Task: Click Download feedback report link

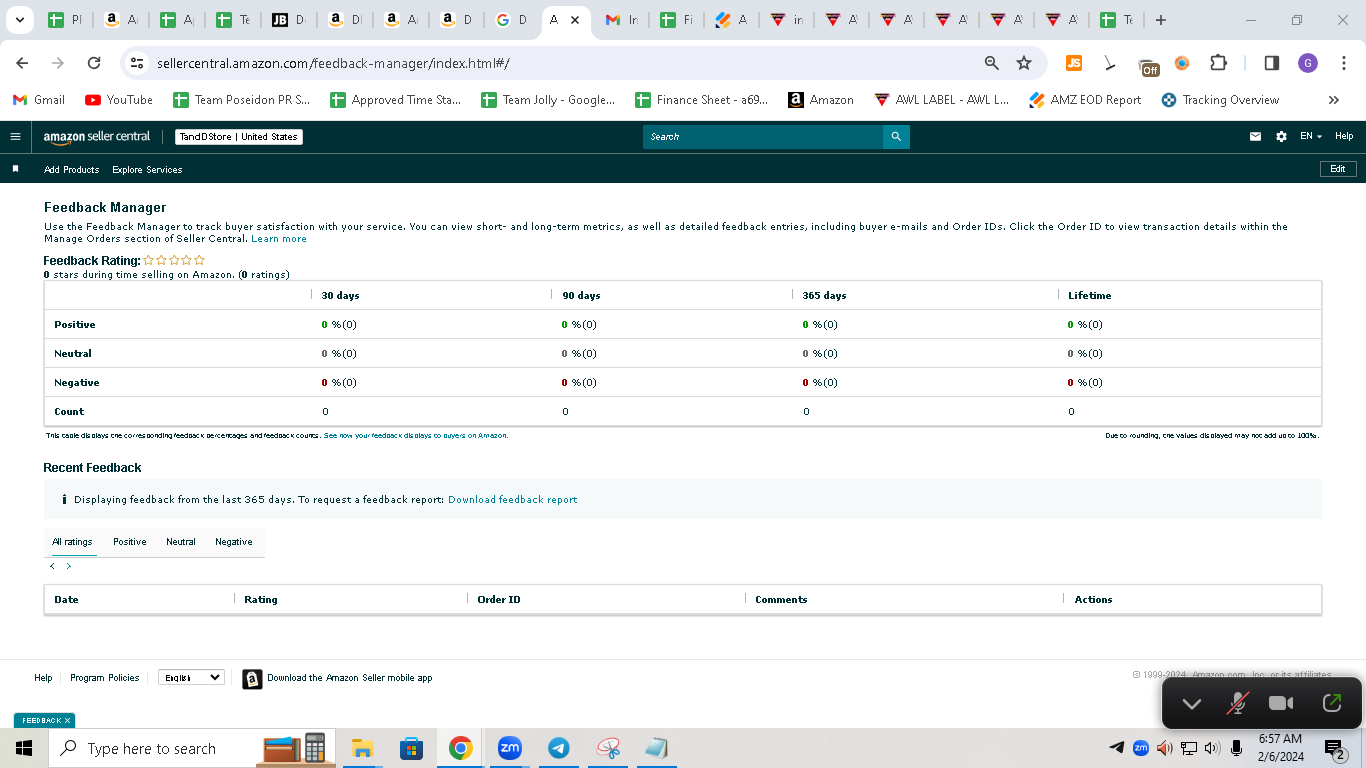Action: pos(512,500)
